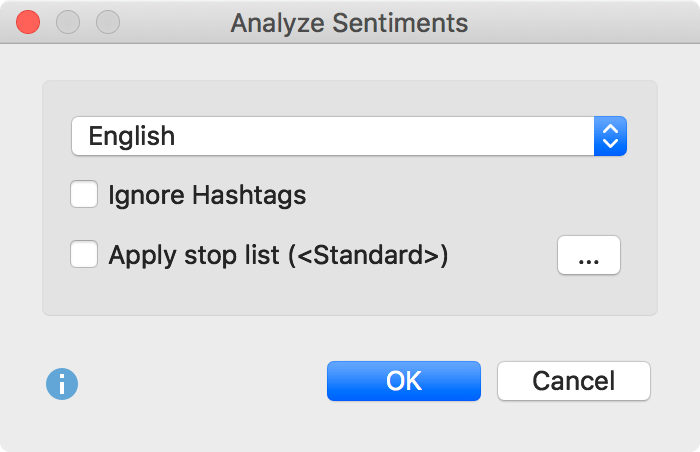The width and height of the screenshot is (700, 452).
Task: Show help via the info icon
Action: [62, 383]
